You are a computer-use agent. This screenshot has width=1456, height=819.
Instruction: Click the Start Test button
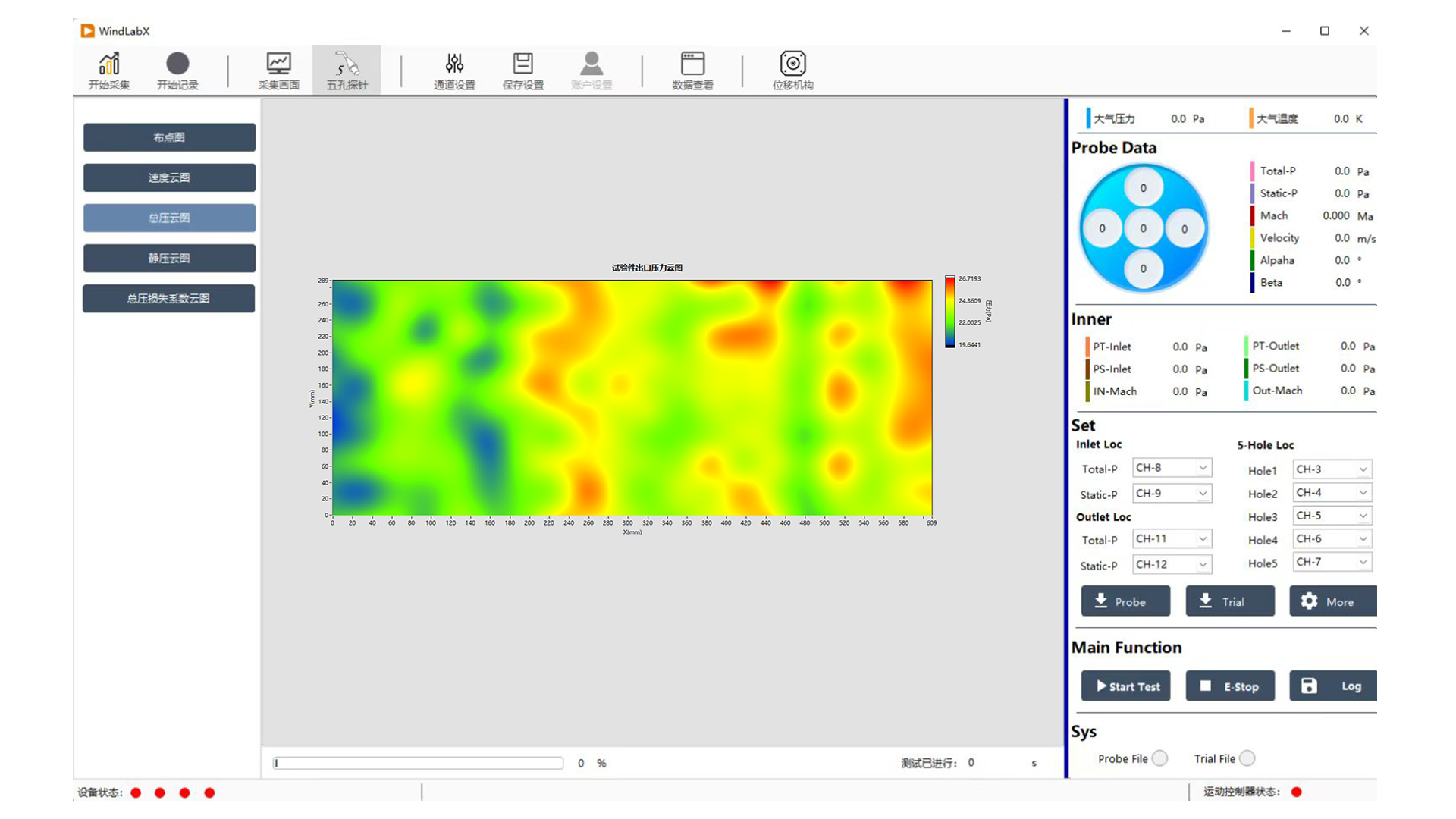click(x=1127, y=686)
